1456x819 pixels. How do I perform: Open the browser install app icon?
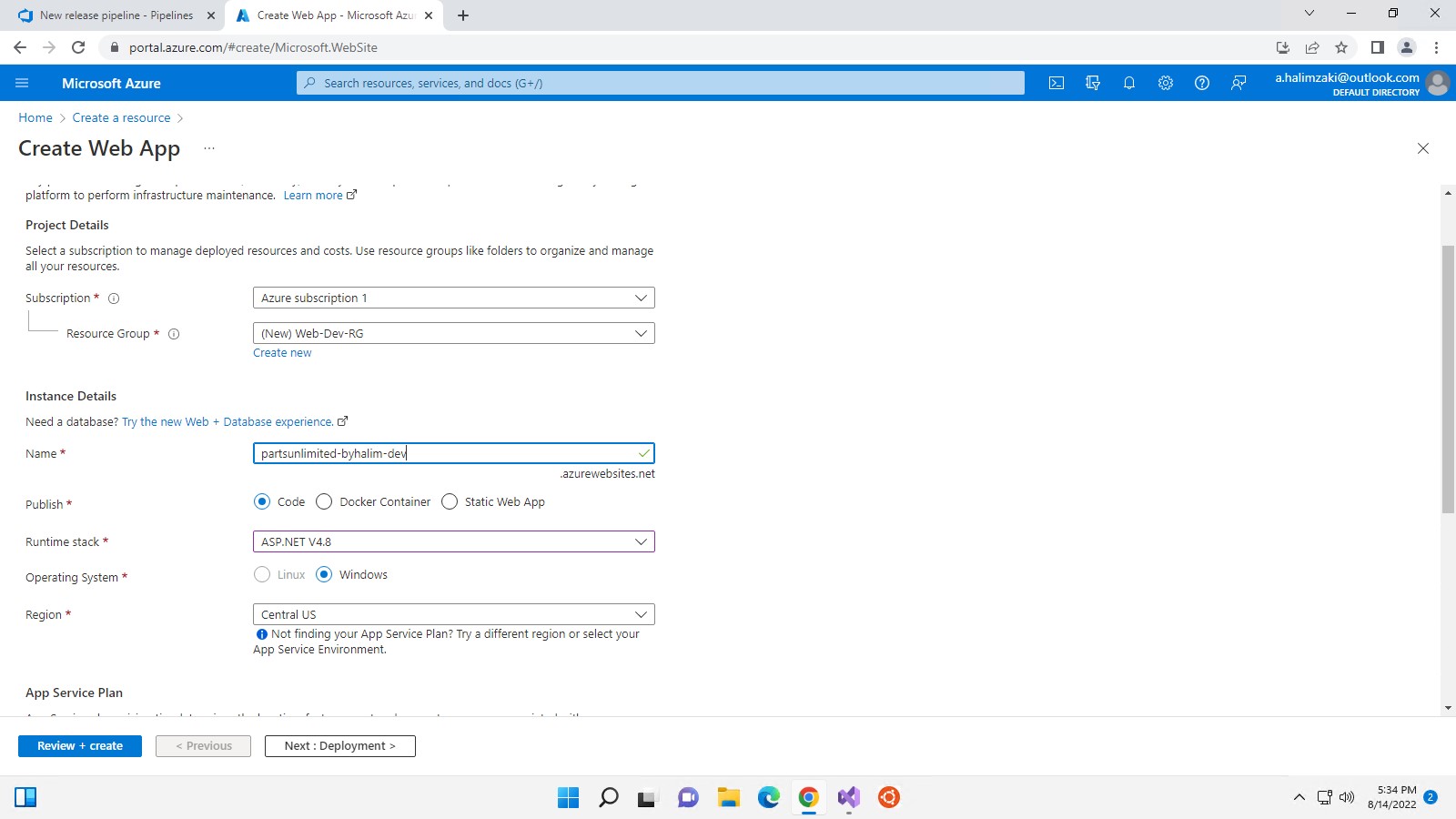[x=1283, y=47]
